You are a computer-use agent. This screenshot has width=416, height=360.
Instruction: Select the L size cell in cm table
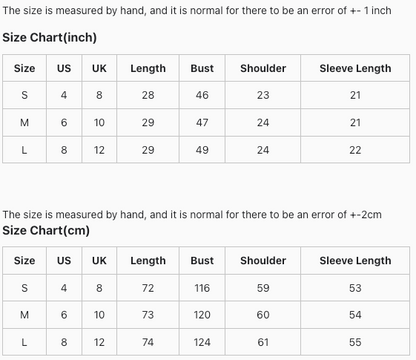24,342
